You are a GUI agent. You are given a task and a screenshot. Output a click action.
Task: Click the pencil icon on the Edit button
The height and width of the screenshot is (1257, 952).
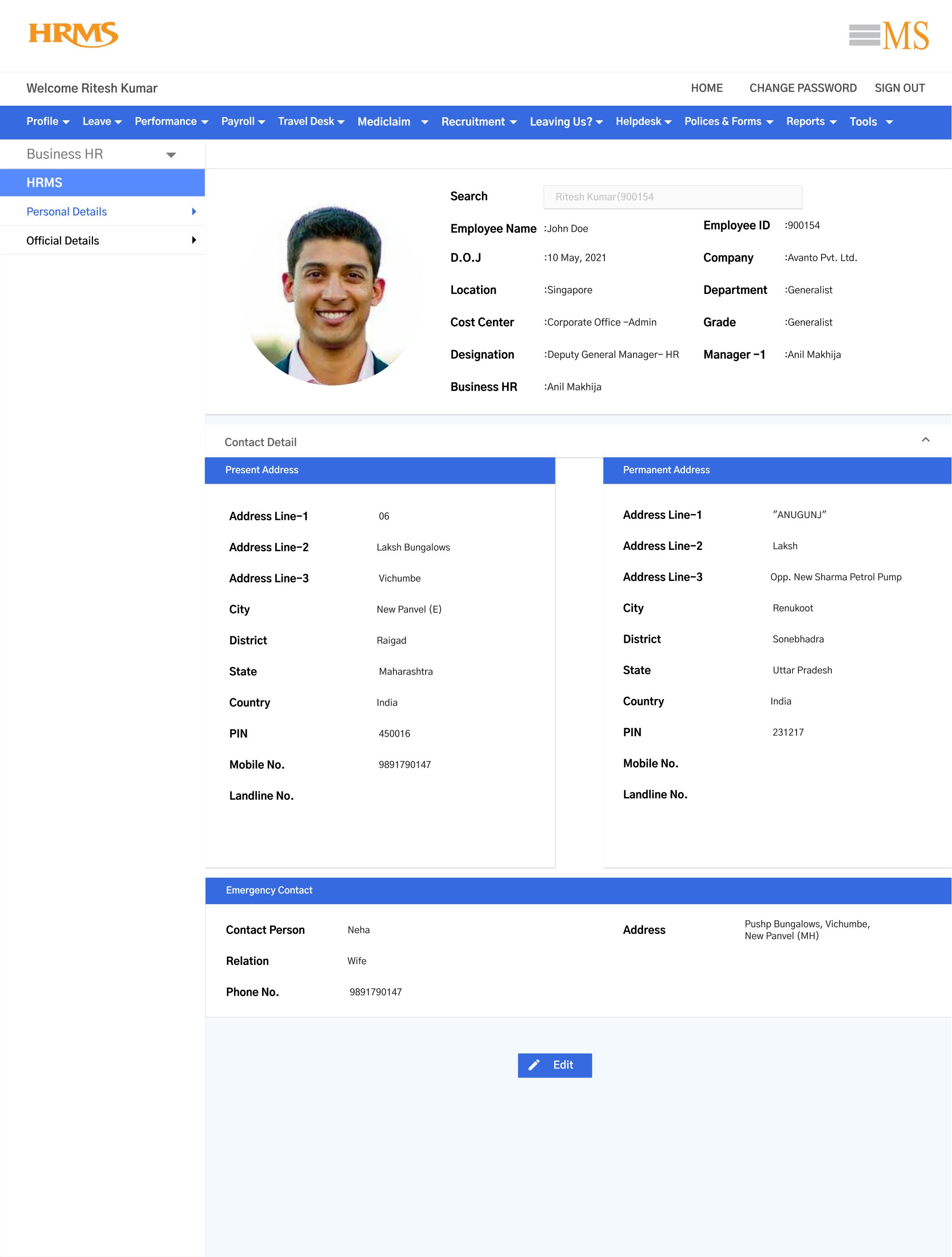click(x=535, y=1065)
